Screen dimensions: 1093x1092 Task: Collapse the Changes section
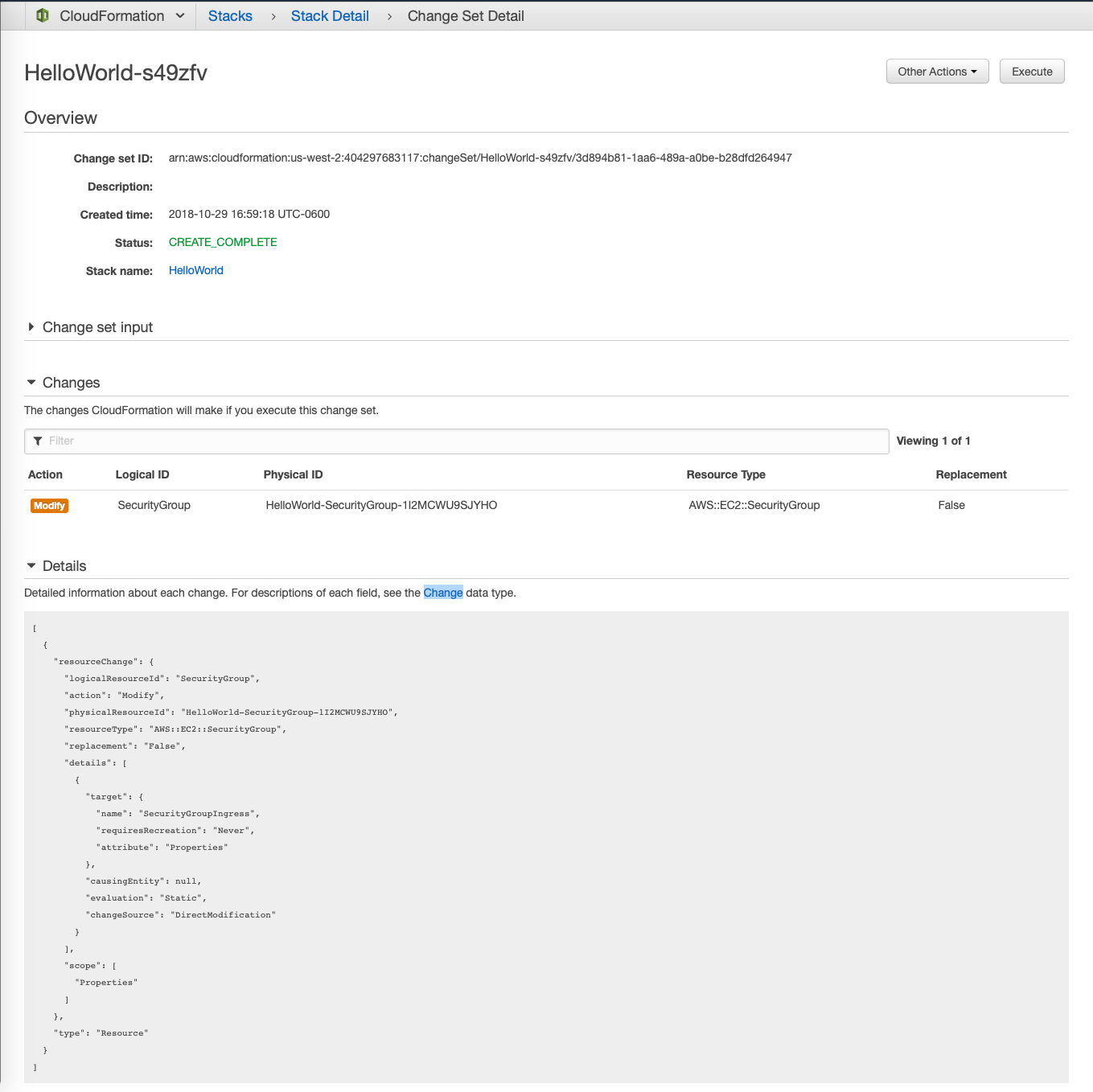point(64,383)
